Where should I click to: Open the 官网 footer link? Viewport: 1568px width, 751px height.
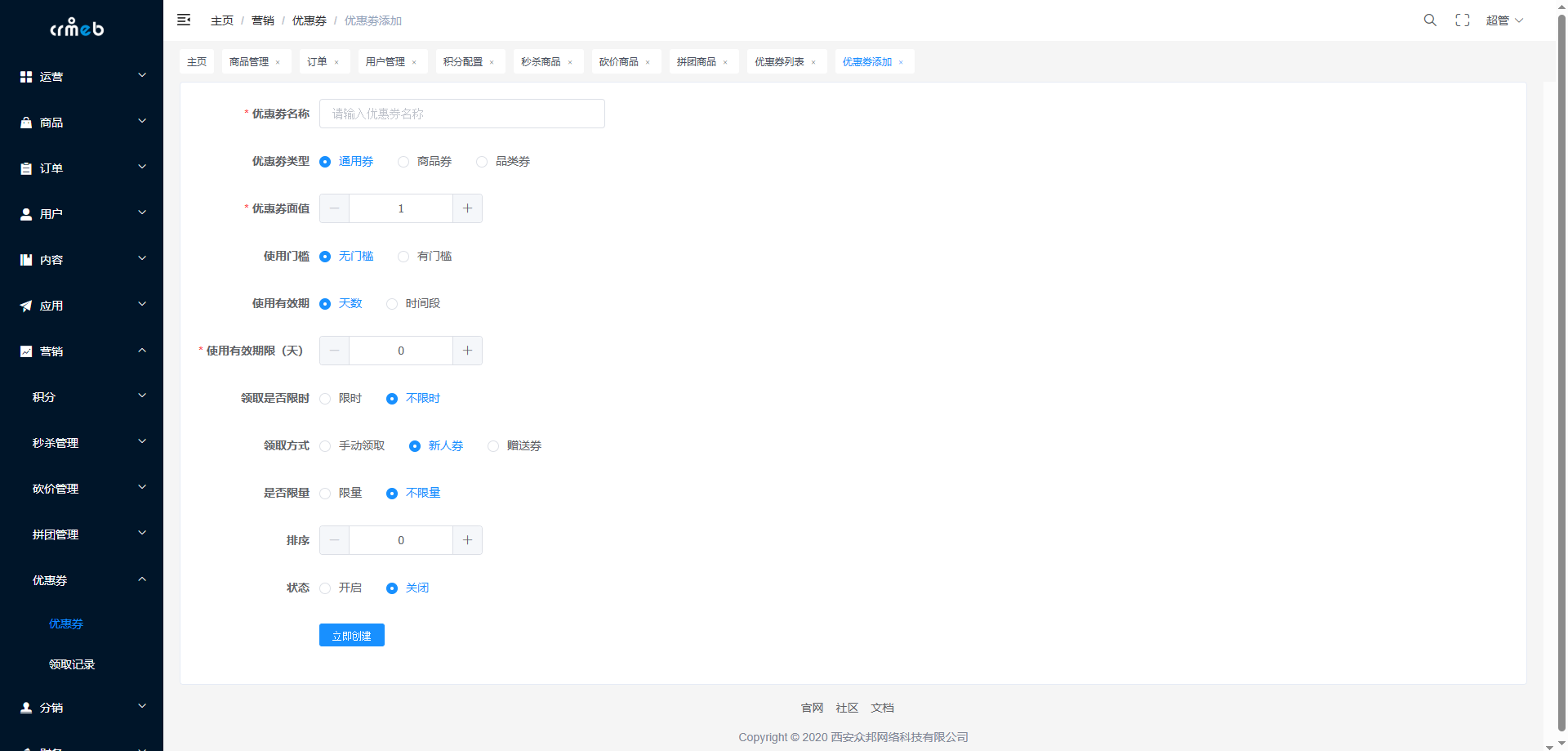coord(812,708)
